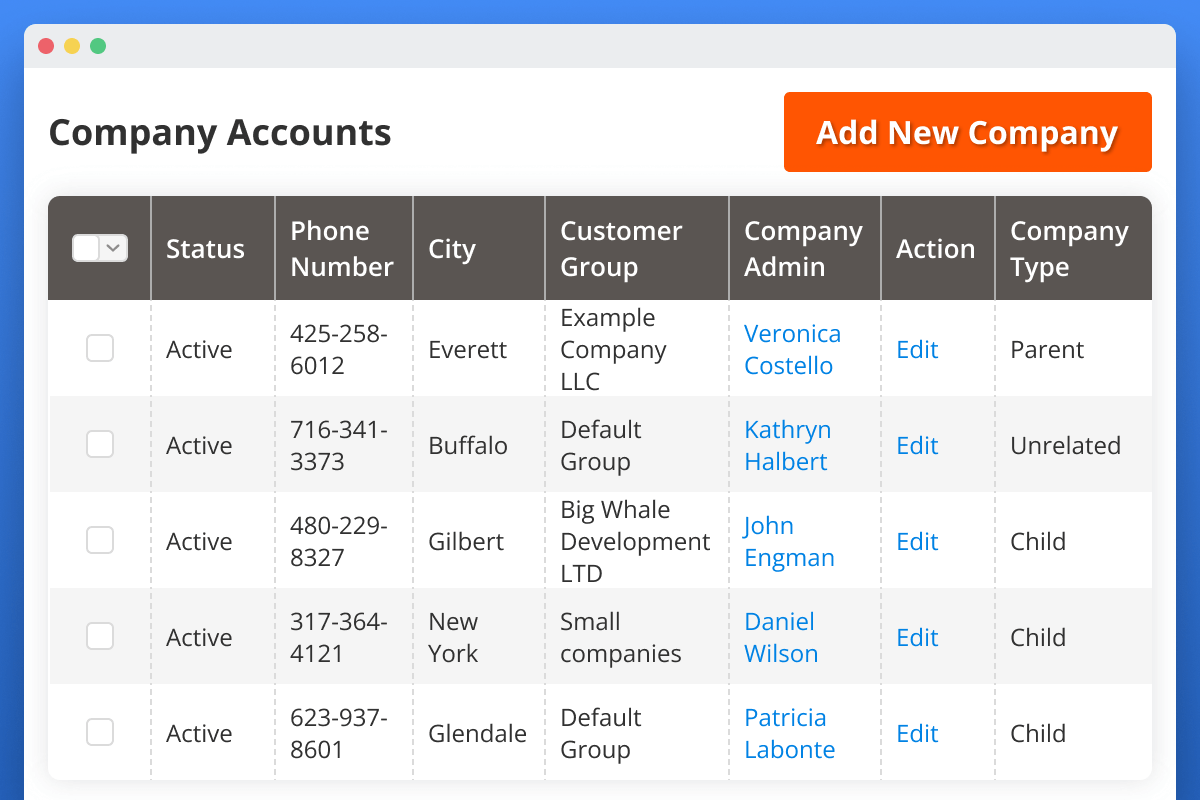Image resolution: width=1200 pixels, height=800 pixels.
Task: Edit the Example Company LLC row
Action: click(917, 349)
